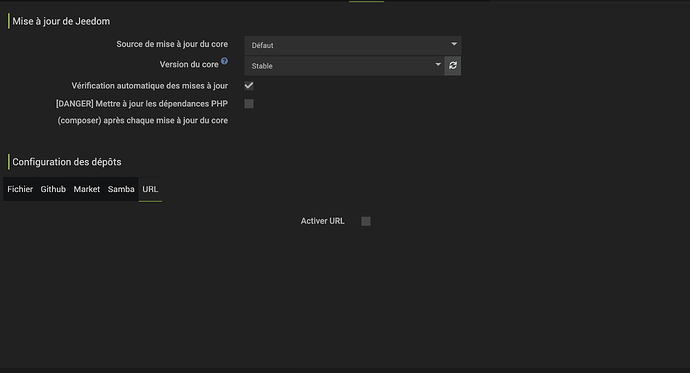690x373 pixels.
Task: Enable DANGER PHP dependencies update checkbox
Action: 249,103
